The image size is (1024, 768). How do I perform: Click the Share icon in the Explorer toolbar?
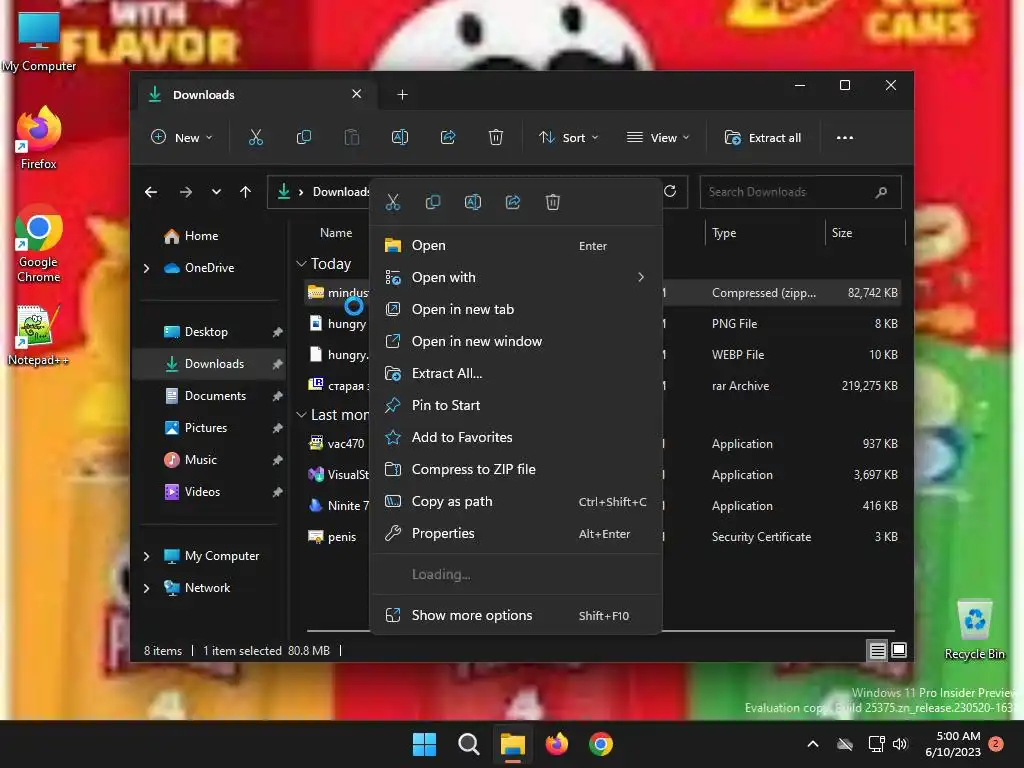coord(448,137)
